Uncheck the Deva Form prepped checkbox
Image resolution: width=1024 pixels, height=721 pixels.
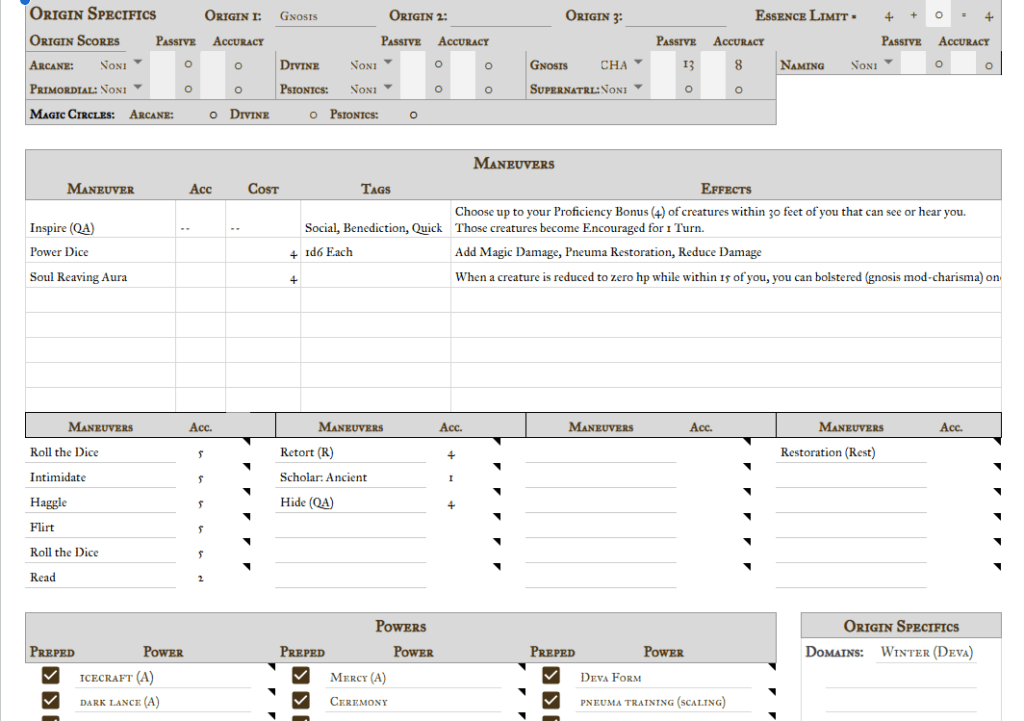tap(551, 675)
